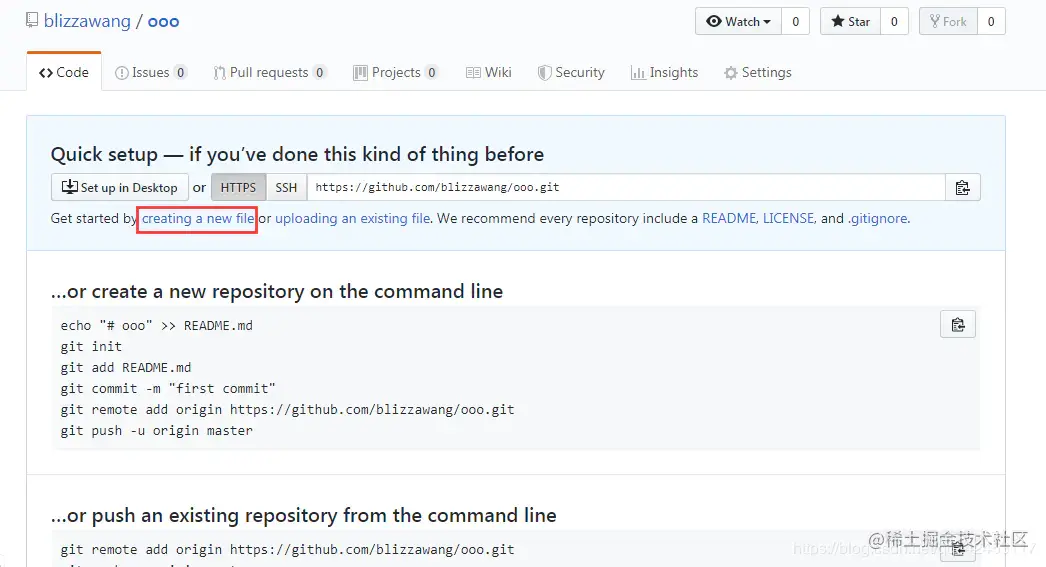Open the Watch notifications dropdown
The image size is (1046, 567).
click(738, 21)
